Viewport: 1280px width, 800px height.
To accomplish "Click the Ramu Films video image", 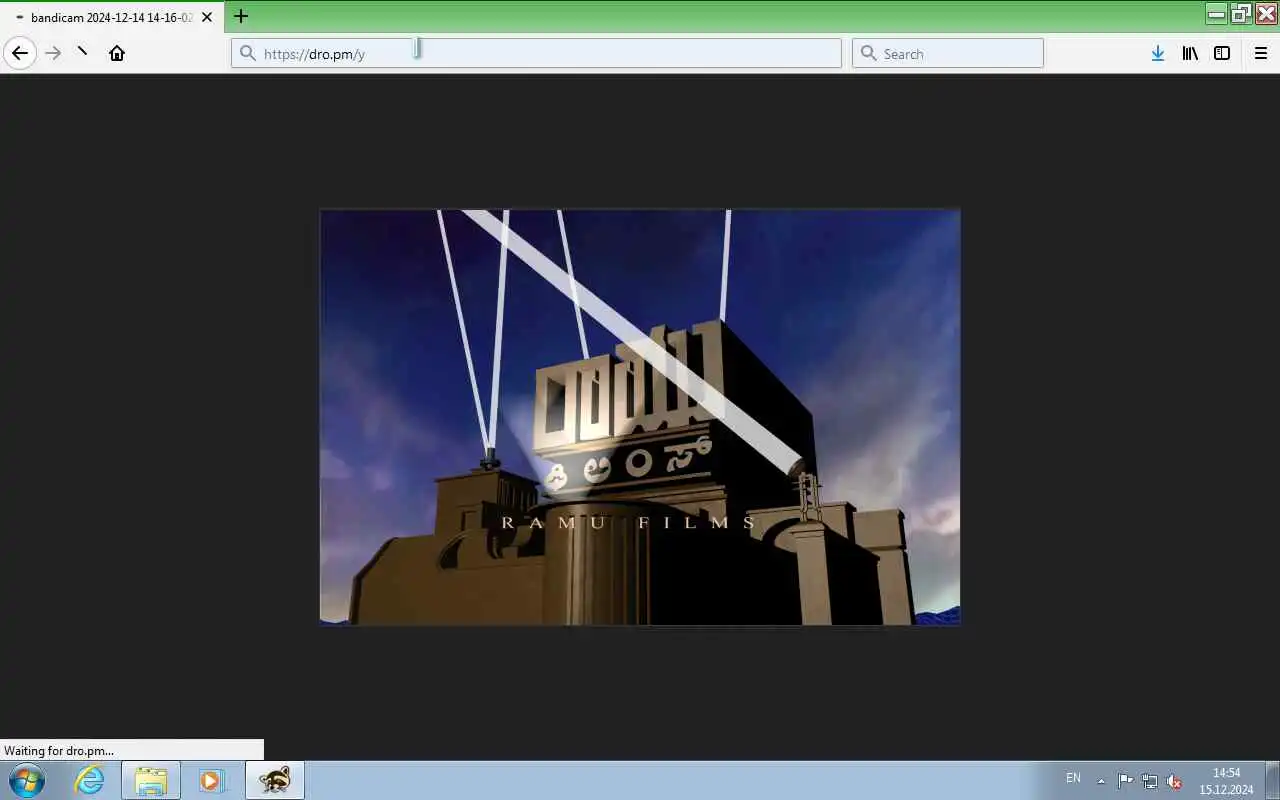I will 640,417.
